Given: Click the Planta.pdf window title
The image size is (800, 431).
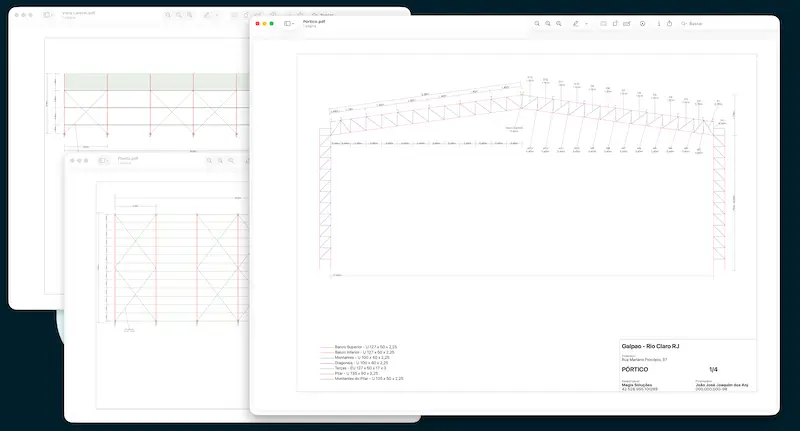Looking at the screenshot, I should (128, 158).
